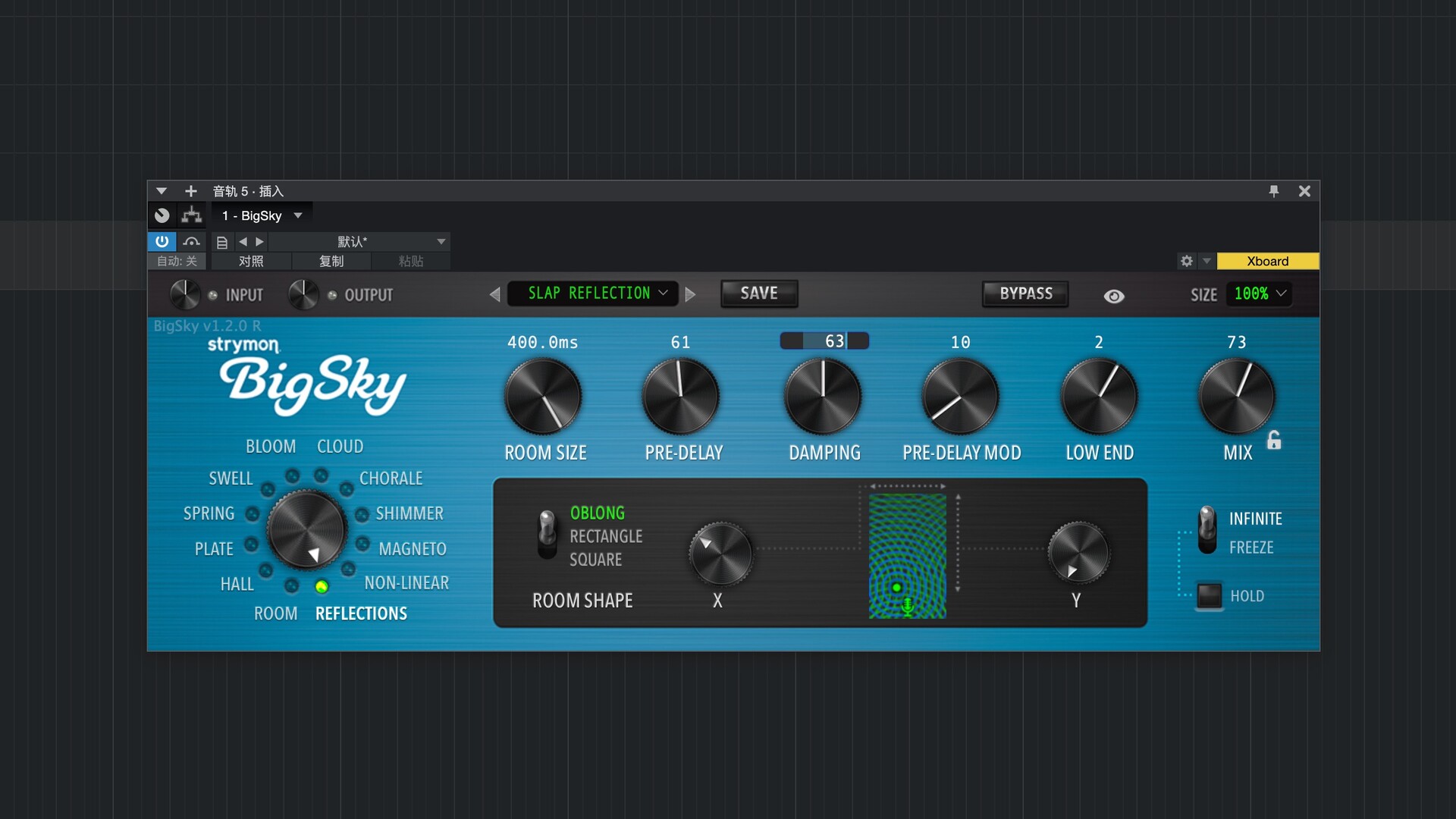The height and width of the screenshot is (819, 1456).
Task: Click the wet/dry mix icon near routing
Action: click(x=162, y=215)
